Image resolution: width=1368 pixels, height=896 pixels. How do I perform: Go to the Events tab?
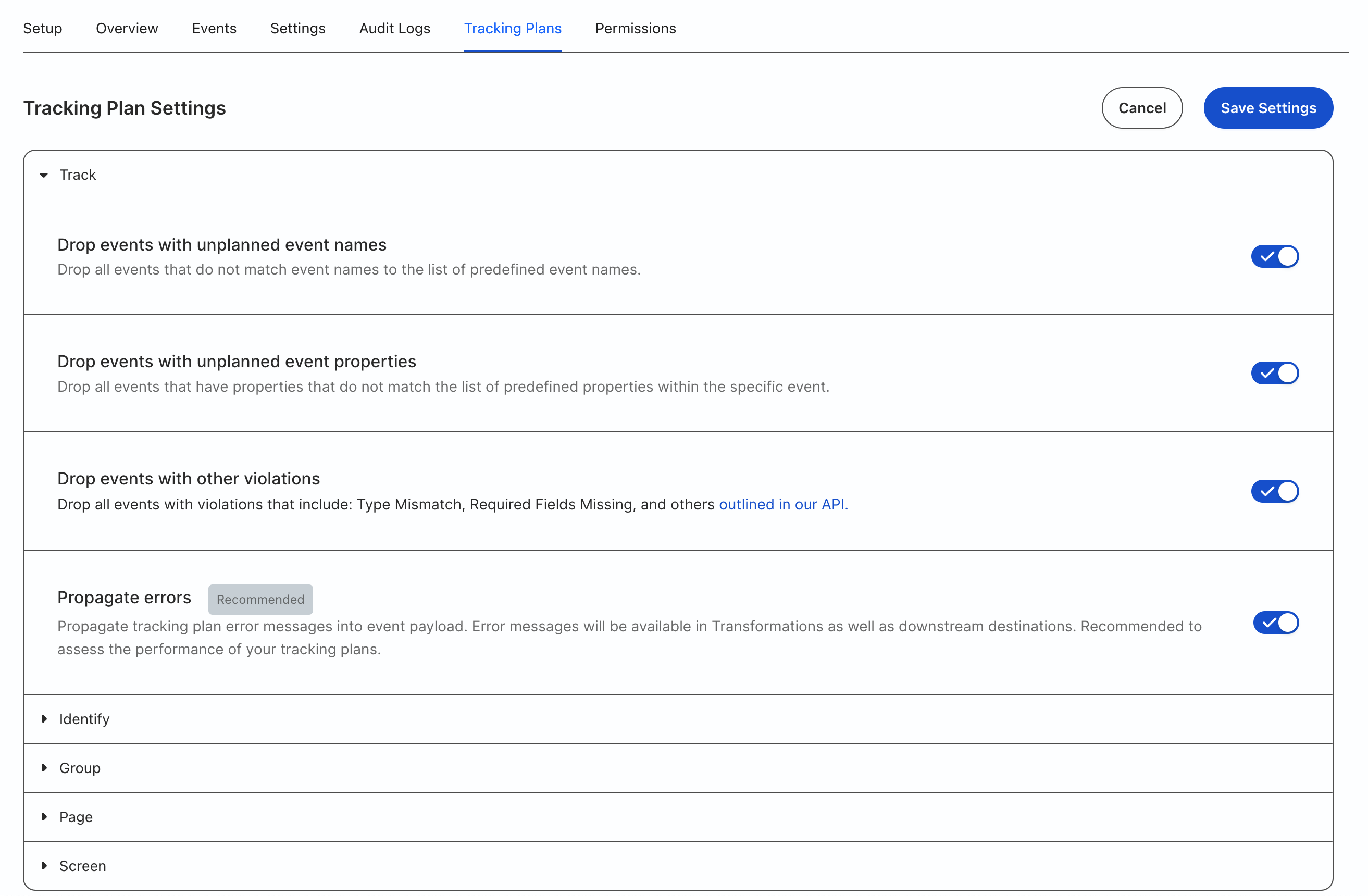[x=214, y=28]
